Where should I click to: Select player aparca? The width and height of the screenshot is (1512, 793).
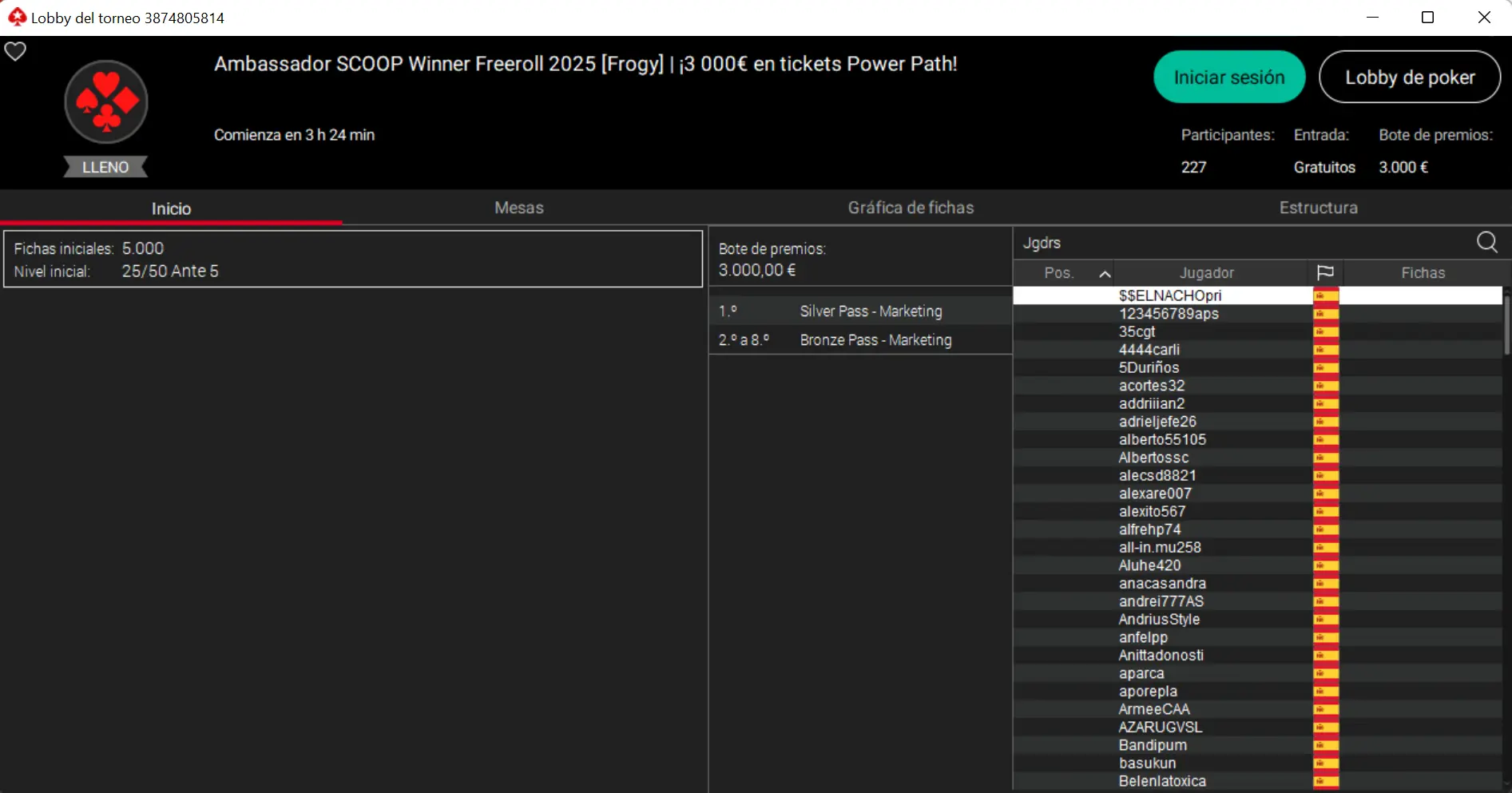[x=1257, y=673]
